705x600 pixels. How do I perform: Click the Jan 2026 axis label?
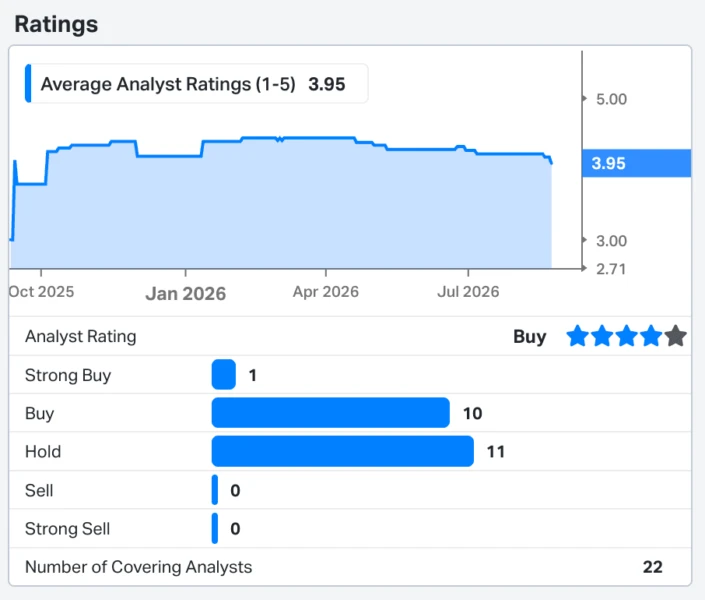click(185, 294)
